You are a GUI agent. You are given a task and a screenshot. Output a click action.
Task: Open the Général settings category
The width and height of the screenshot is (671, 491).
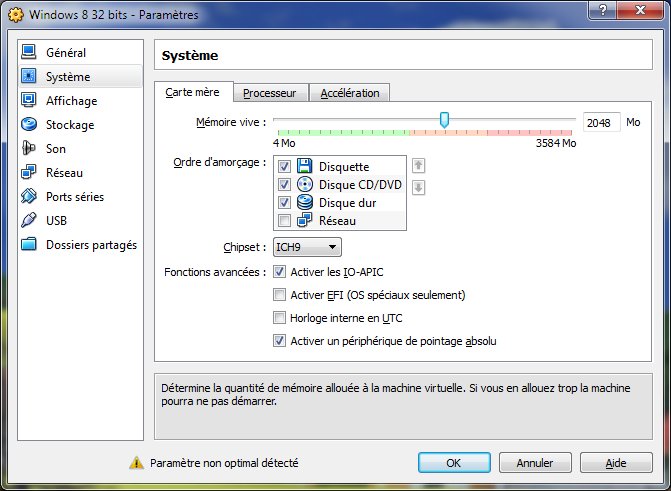click(80, 52)
